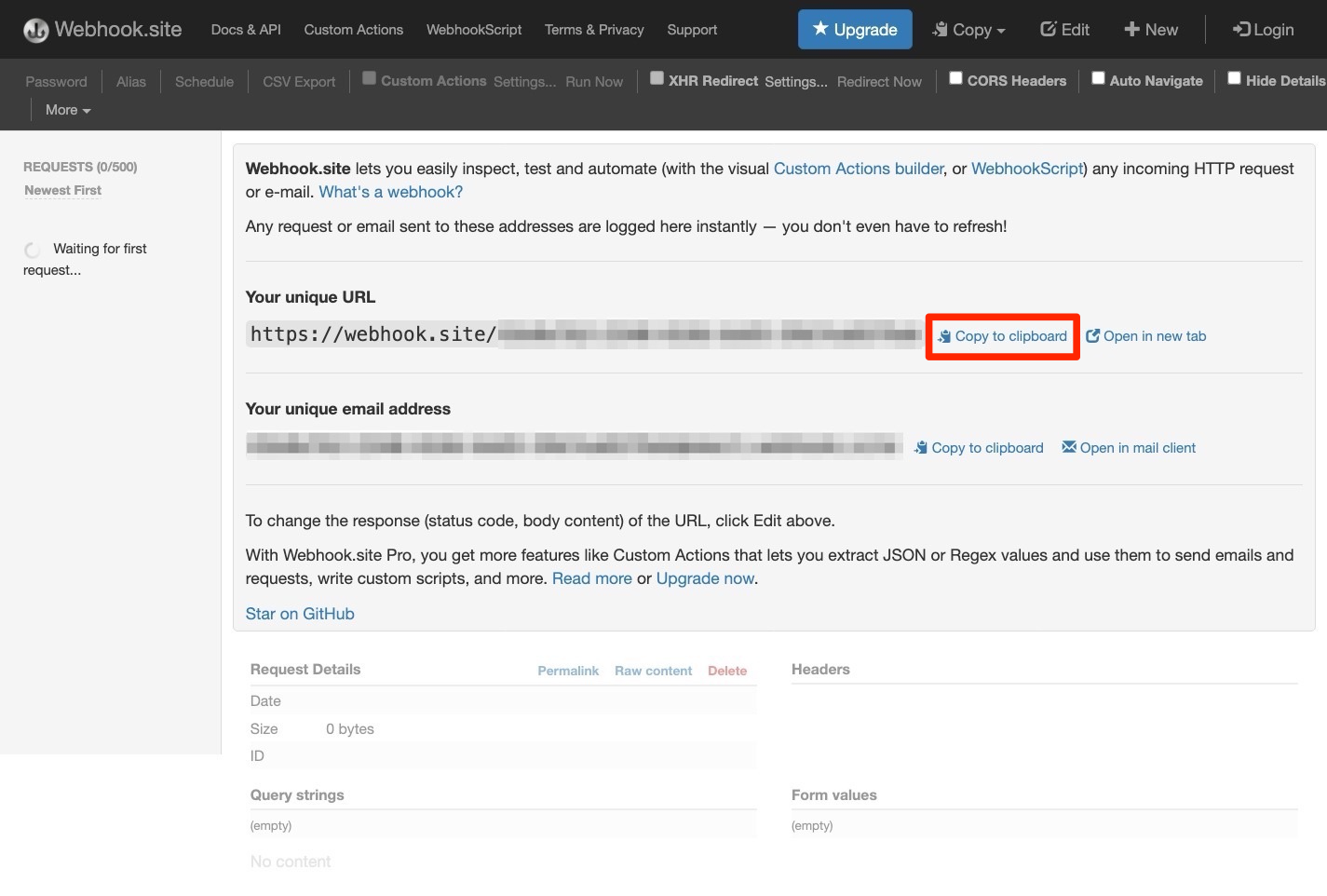The height and width of the screenshot is (896, 1327).
Task: Check the Hide Details checkbox
Action: 1234,78
